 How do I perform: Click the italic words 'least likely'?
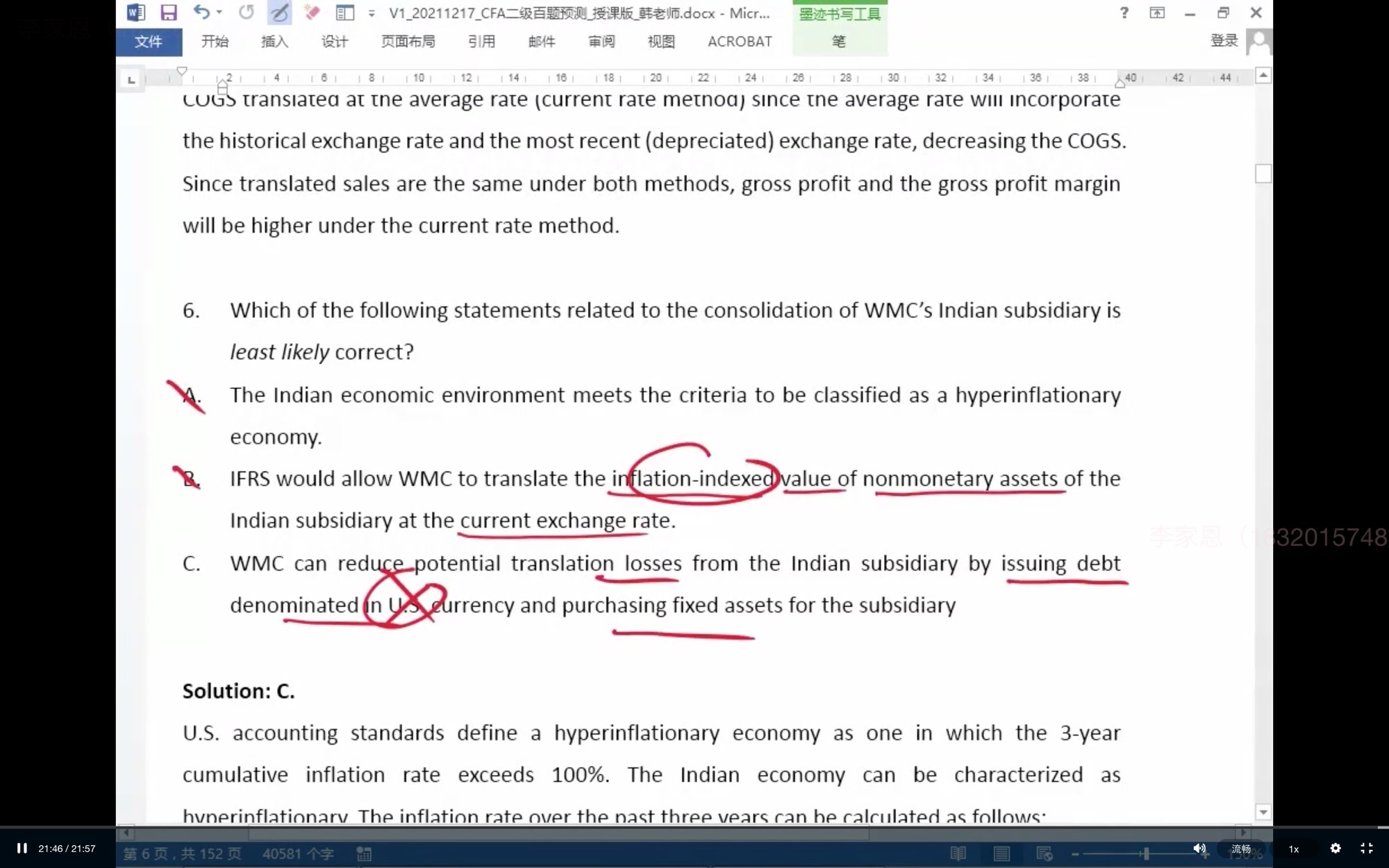point(279,353)
